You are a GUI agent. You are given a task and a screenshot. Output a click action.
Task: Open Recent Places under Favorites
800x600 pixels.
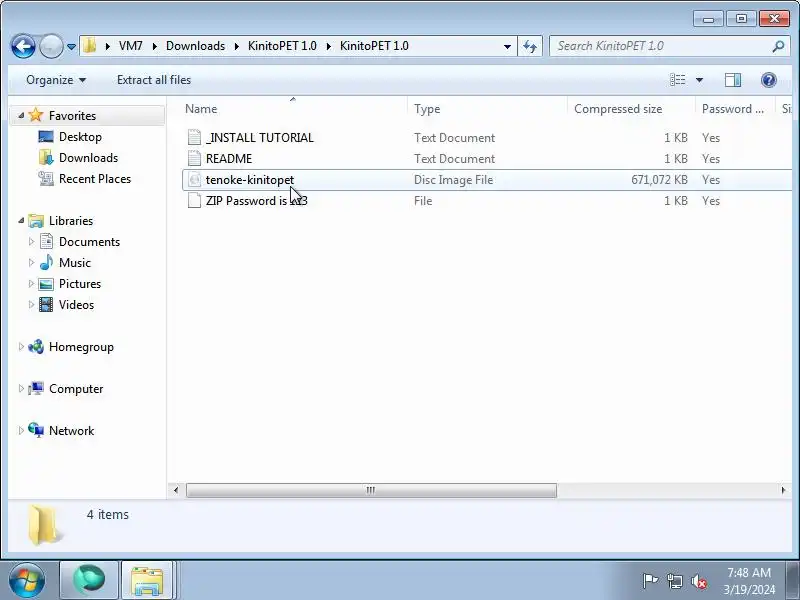(x=95, y=179)
